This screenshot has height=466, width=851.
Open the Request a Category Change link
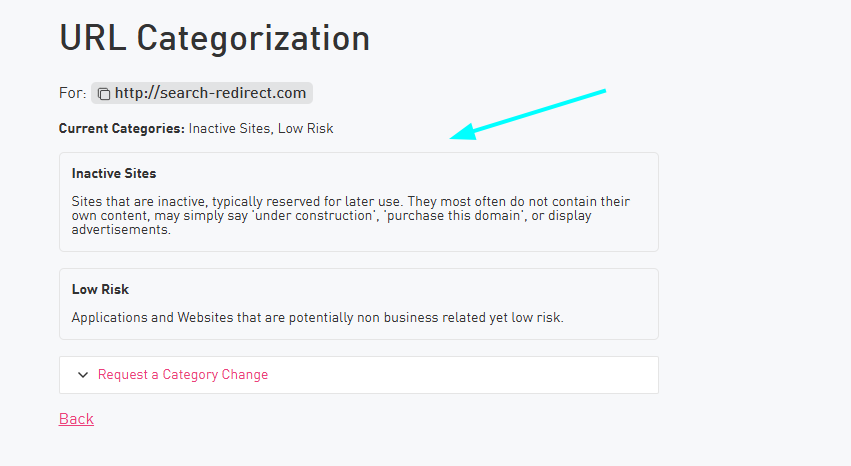(x=183, y=375)
